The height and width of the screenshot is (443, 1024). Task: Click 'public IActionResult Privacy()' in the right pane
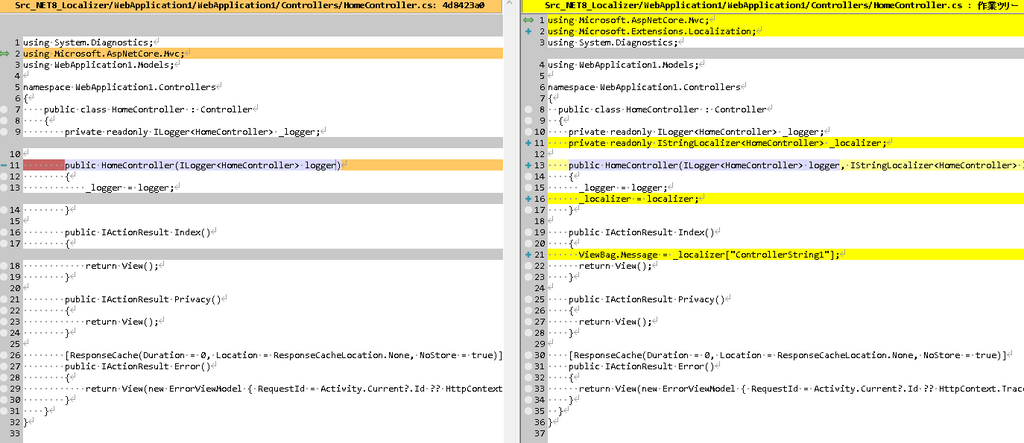647,299
